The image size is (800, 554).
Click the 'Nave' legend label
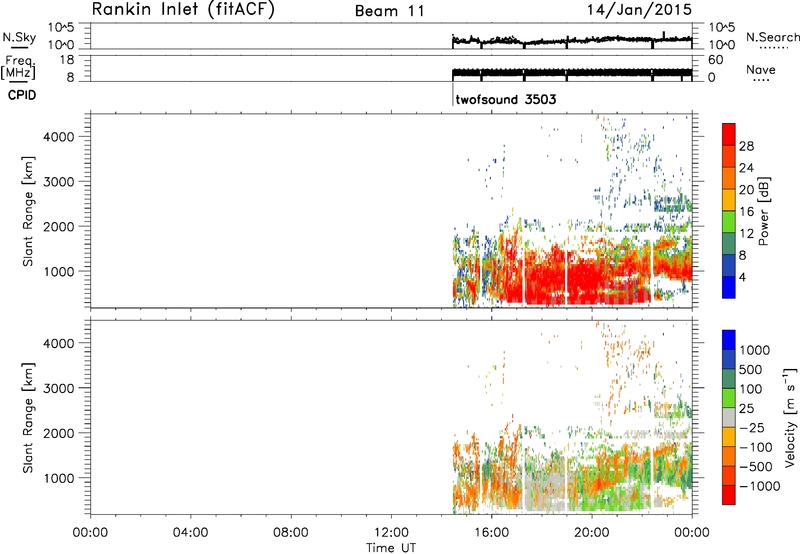click(761, 69)
